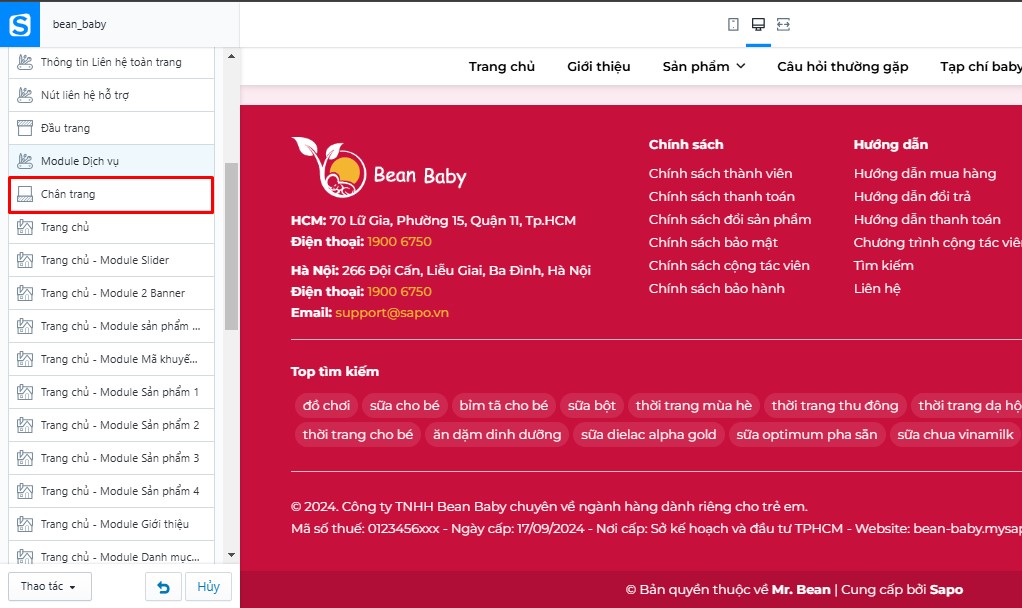The height and width of the screenshot is (608, 1022).
Task: Click the bean_baby theme name
Action: [80, 24]
